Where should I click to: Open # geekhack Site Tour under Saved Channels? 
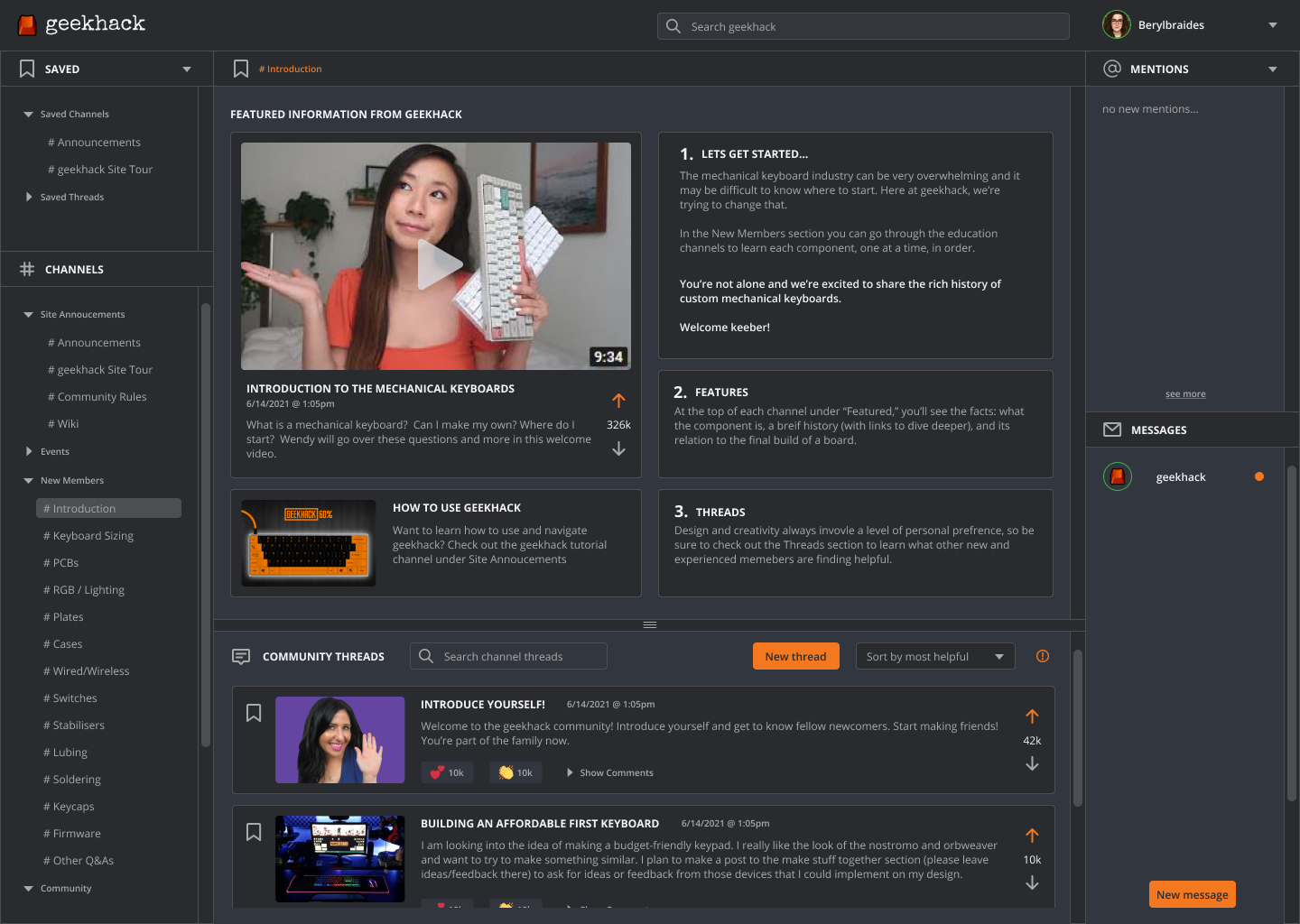point(100,170)
